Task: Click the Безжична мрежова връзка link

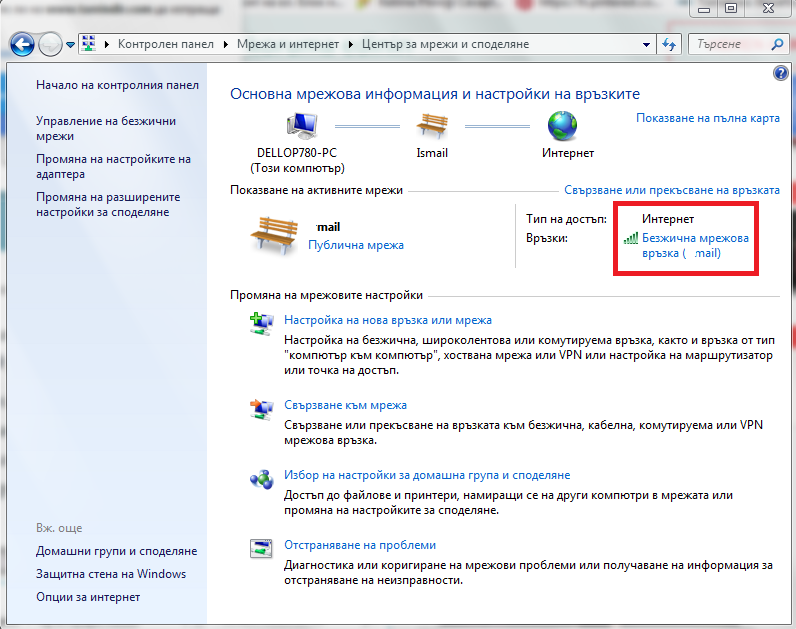Action: point(695,246)
